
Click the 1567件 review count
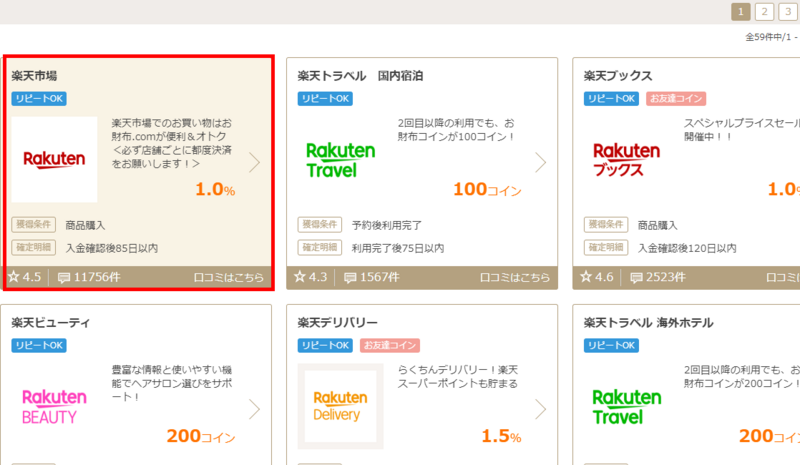click(380, 277)
